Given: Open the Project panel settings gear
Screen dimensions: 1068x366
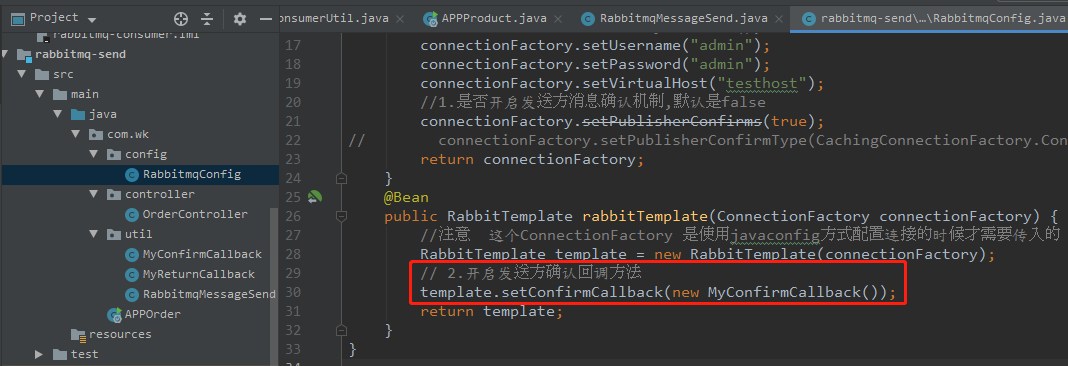Looking at the screenshot, I should click(240, 18).
